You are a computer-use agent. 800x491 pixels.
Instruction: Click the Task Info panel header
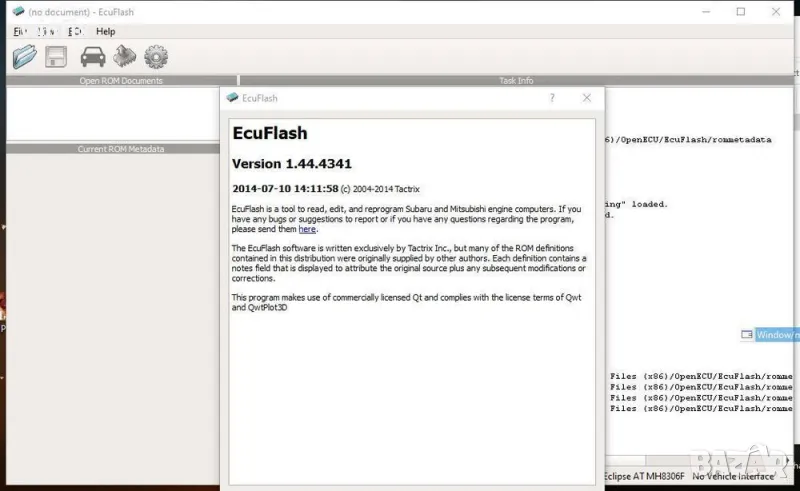(x=516, y=81)
